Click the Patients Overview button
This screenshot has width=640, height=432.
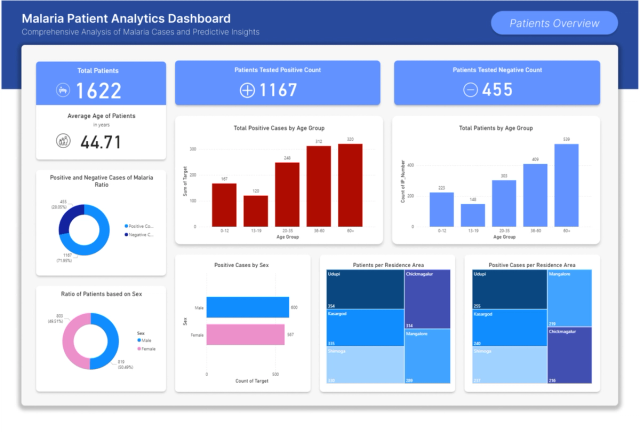pyautogui.click(x=554, y=23)
